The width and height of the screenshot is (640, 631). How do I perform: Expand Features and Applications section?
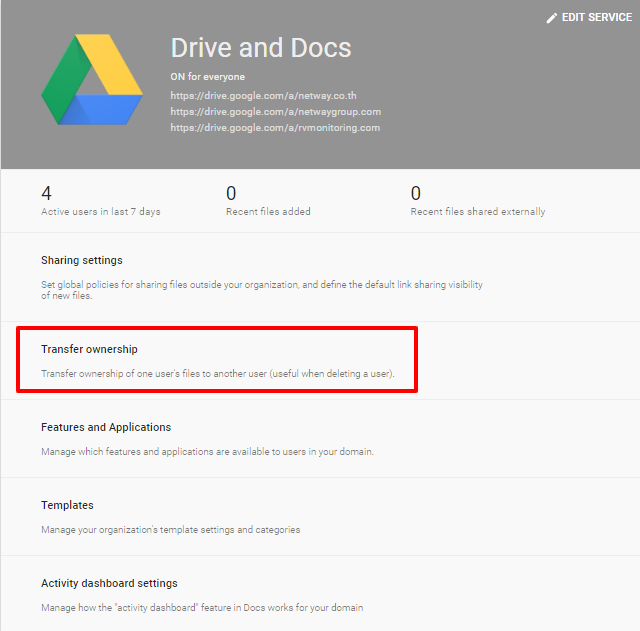coord(106,427)
